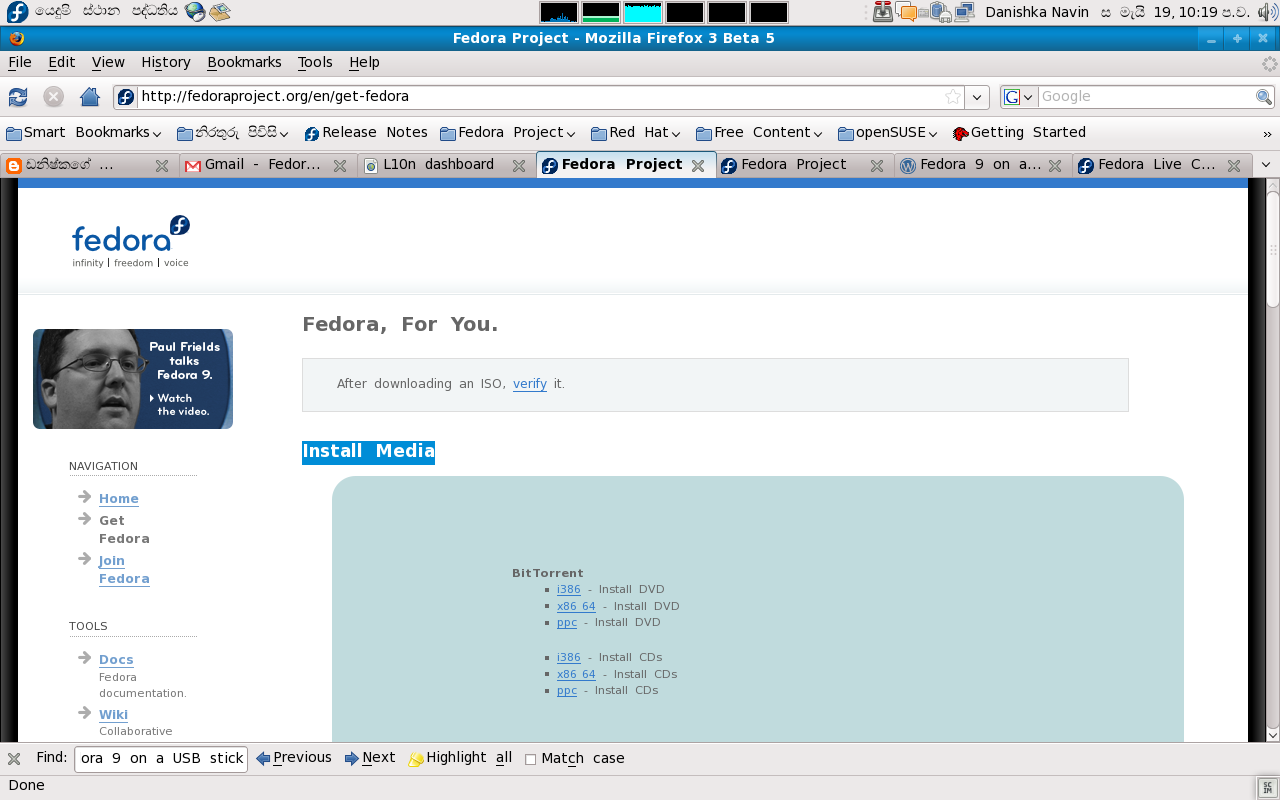This screenshot has width=1280, height=800.
Task: Toggle the Match case checkbox
Action: tap(531, 759)
